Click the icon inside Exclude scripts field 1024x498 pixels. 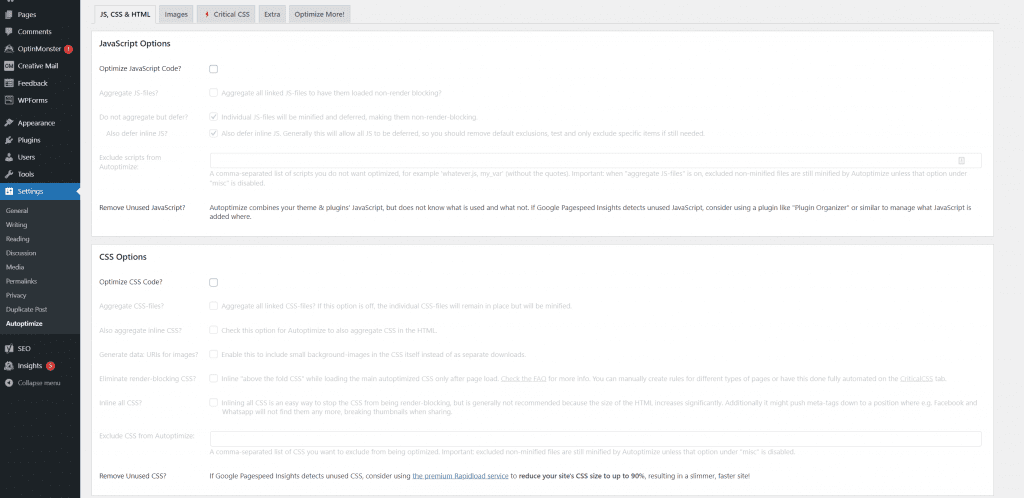click(961, 161)
